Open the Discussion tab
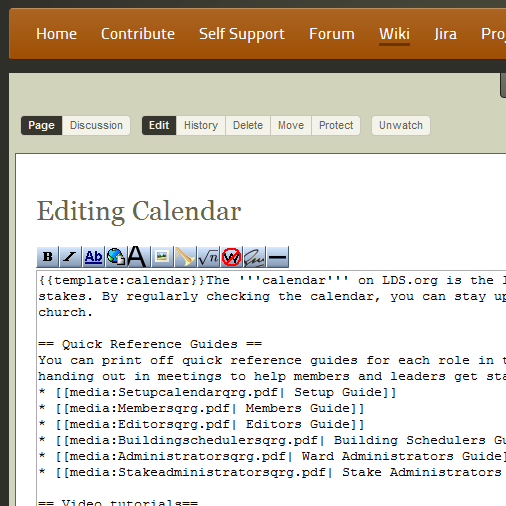 point(96,125)
